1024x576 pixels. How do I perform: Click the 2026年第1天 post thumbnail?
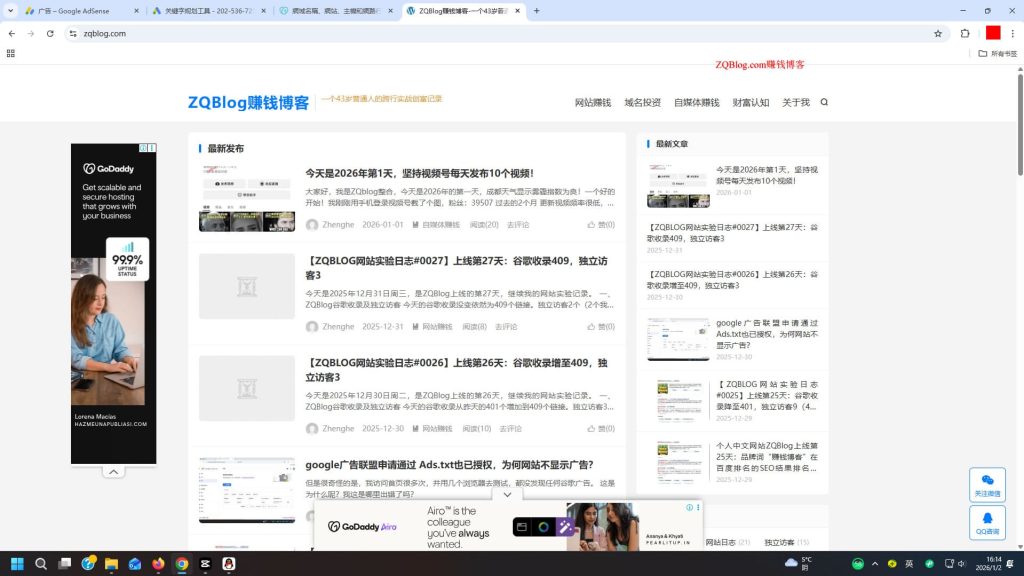247,198
